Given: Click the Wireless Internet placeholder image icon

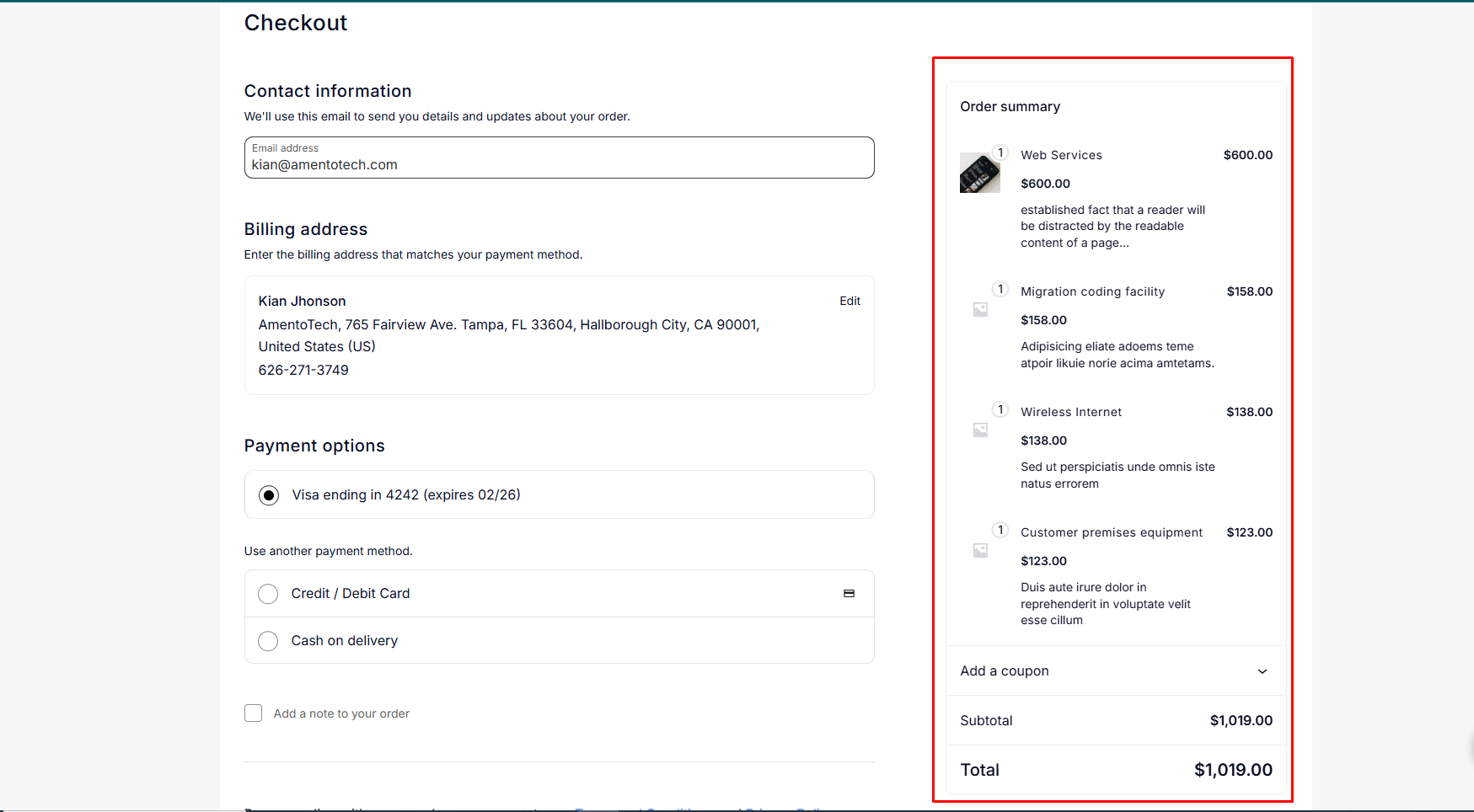Looking at the screenshot, I should [980, 430].
